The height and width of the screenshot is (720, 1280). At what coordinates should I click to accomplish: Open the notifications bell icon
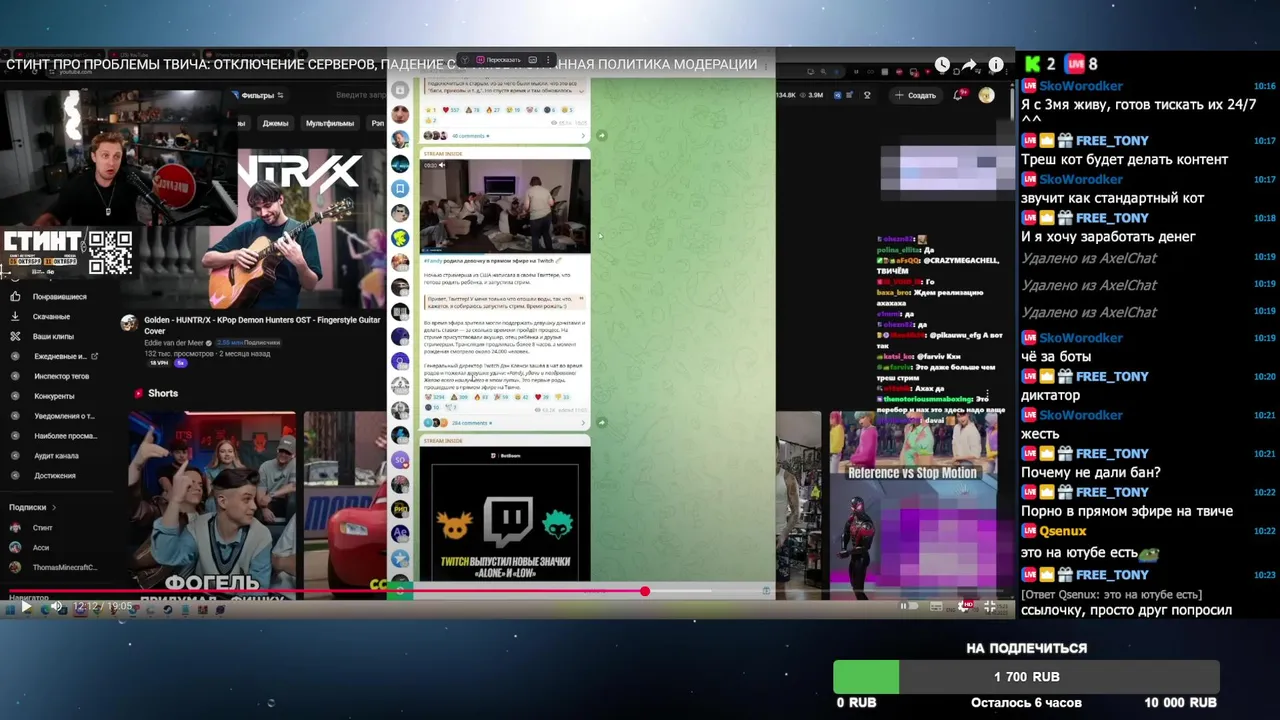(x=959, y=95)
